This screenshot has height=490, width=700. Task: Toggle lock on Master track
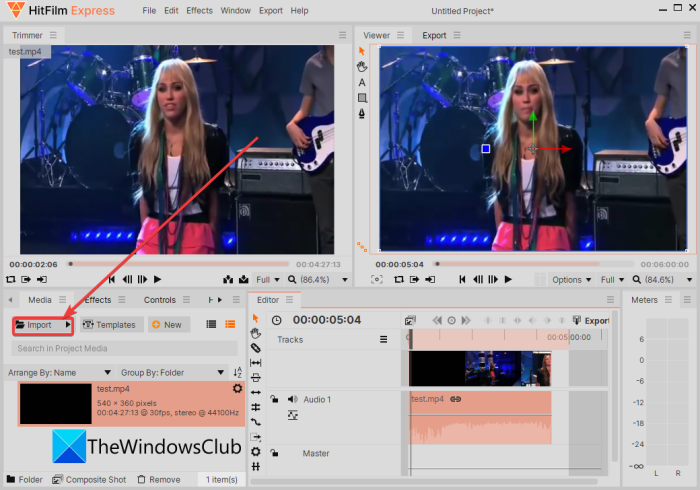point(274,453)
